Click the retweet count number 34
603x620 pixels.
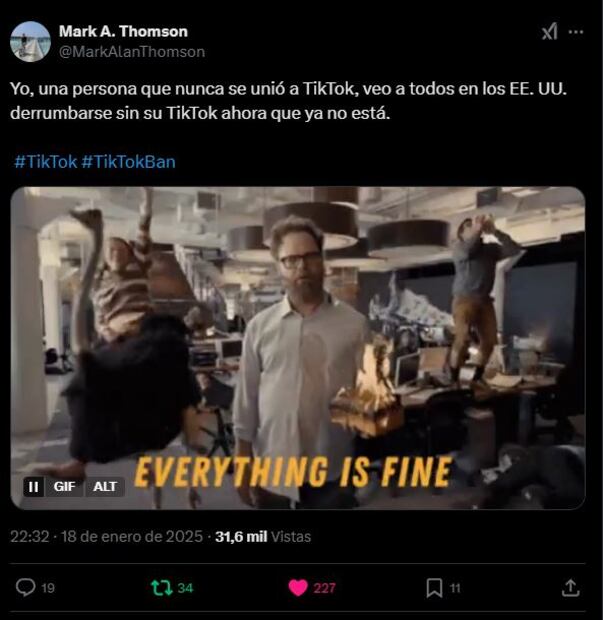pos(185,588)
